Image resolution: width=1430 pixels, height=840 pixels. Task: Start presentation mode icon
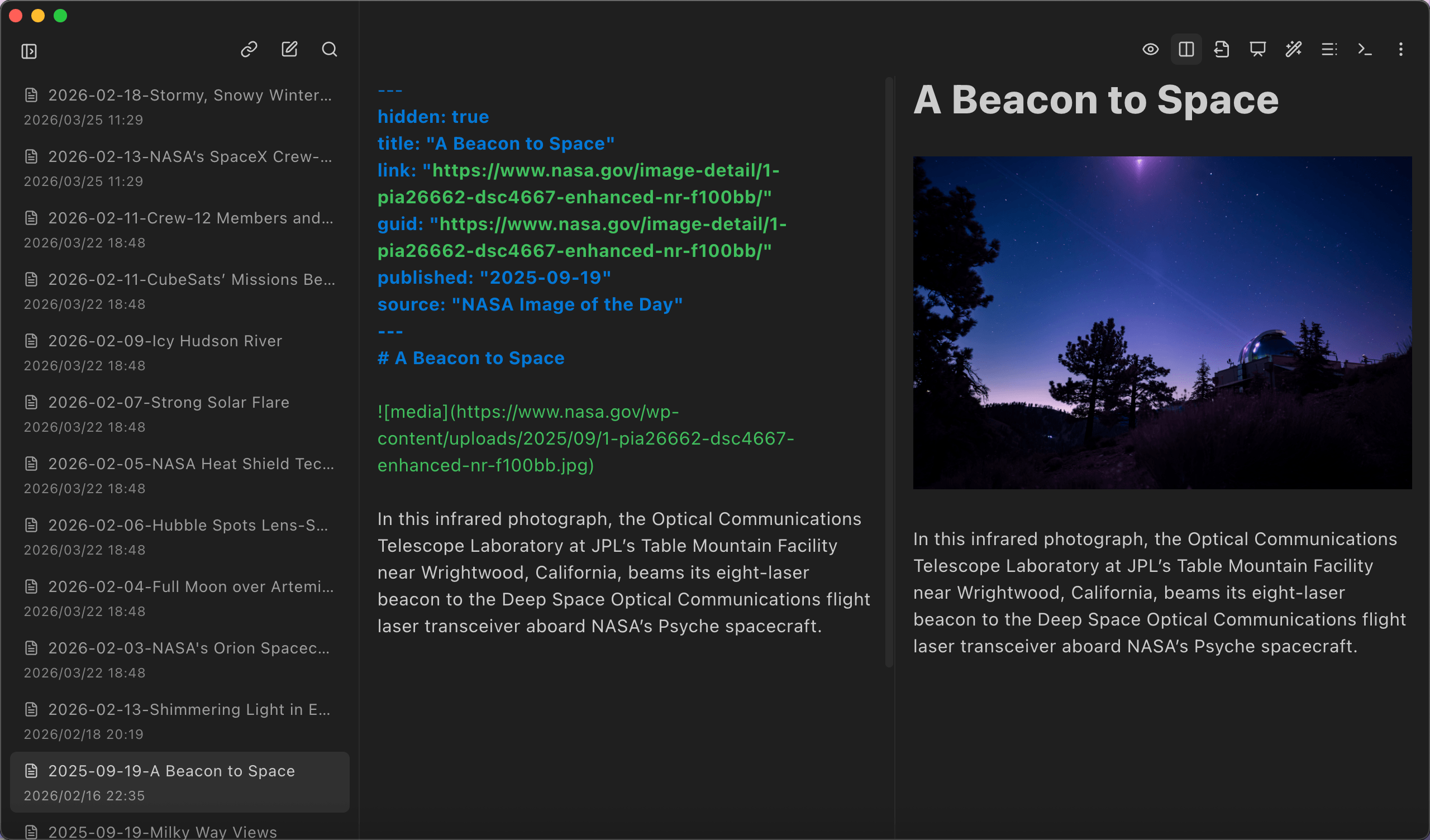[x=1257, y=49]
